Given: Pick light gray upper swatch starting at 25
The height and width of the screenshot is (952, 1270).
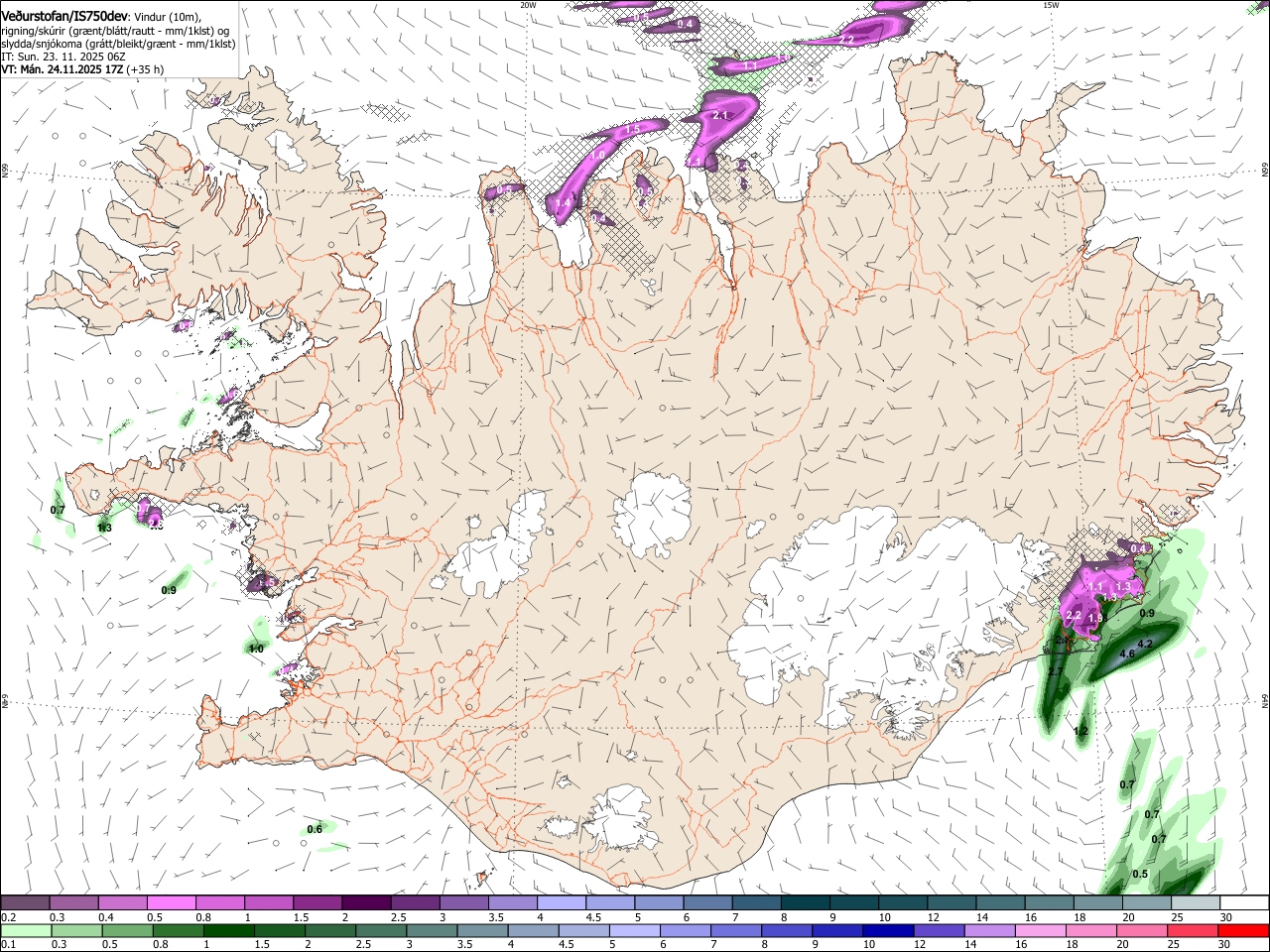Looking at the screenshot, I should (x=1195, y=902).
